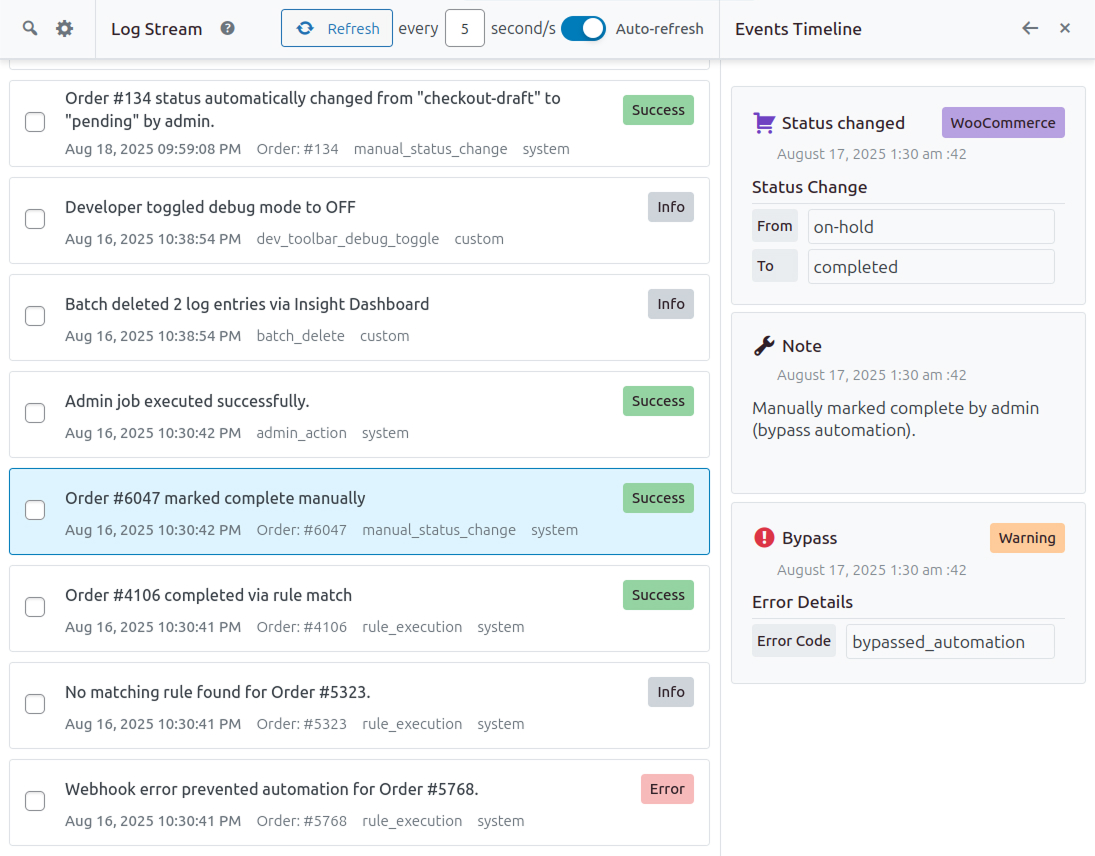Close the Events Timeline panel

click(1065, 29)
